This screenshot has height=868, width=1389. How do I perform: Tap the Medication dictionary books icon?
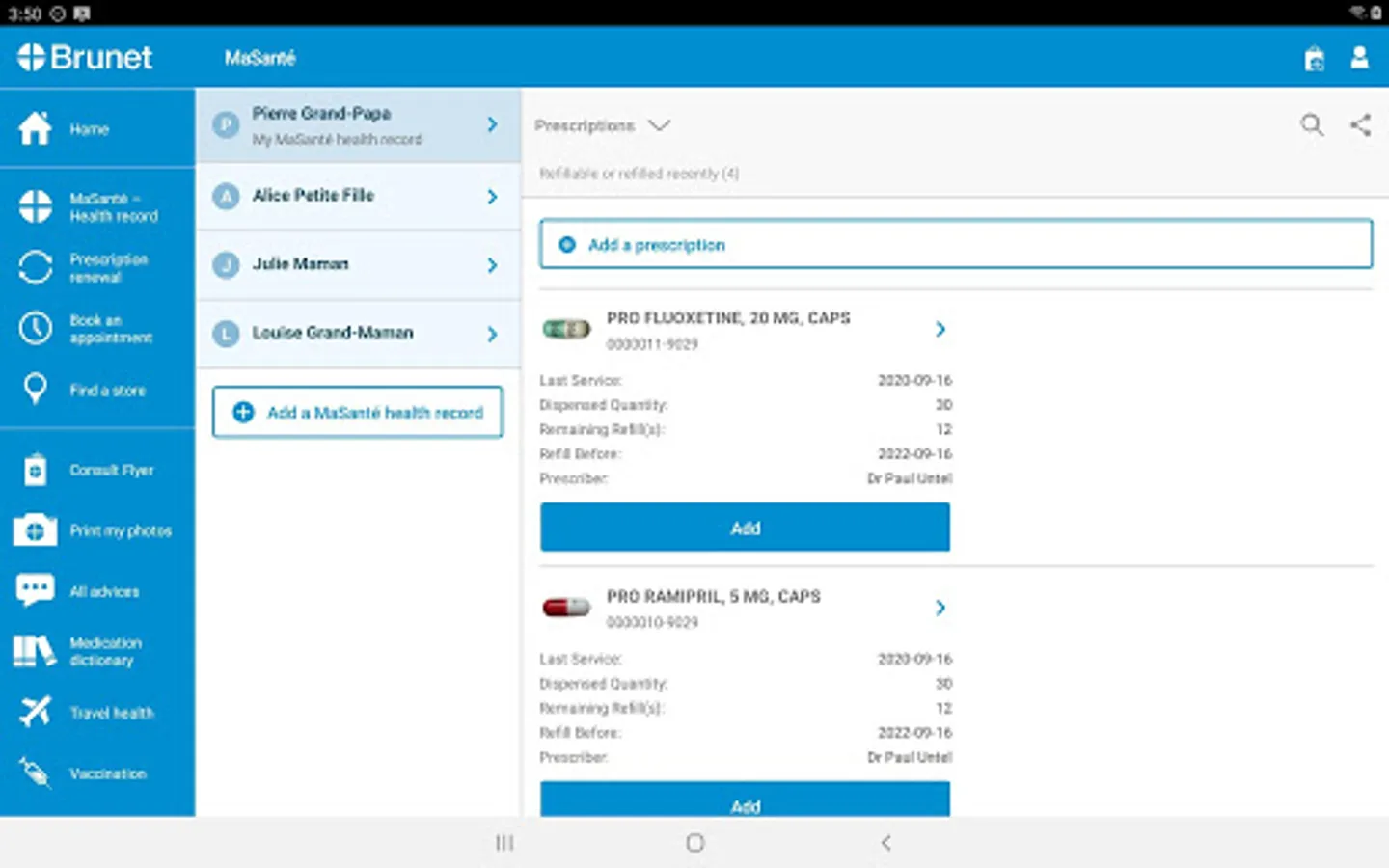(35, 651)
